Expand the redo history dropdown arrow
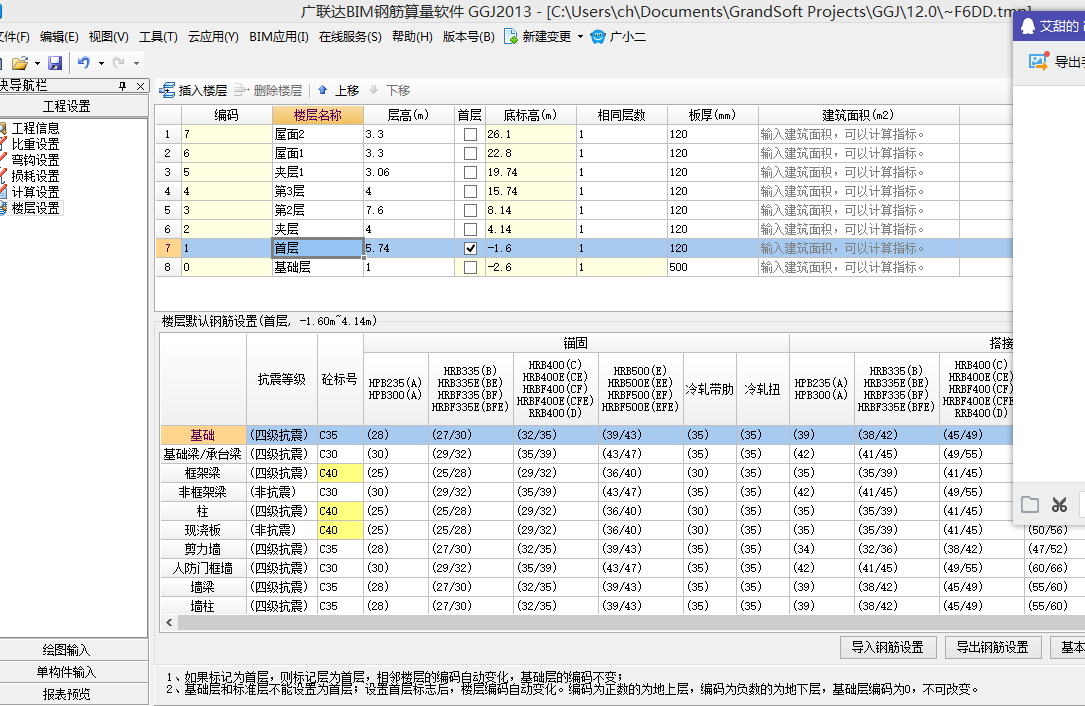1085x706 pixels. pyautogui.click(x=136, y=64)
